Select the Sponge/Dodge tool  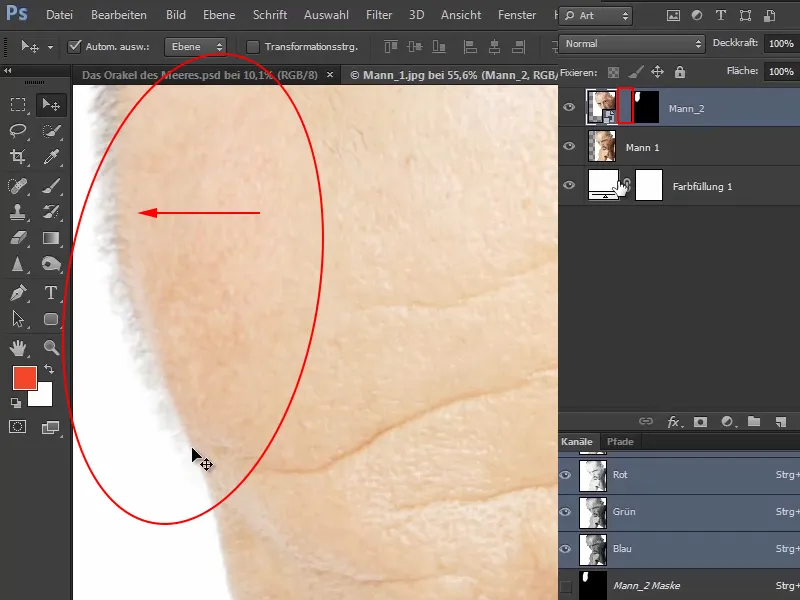(x=51, y=264)
